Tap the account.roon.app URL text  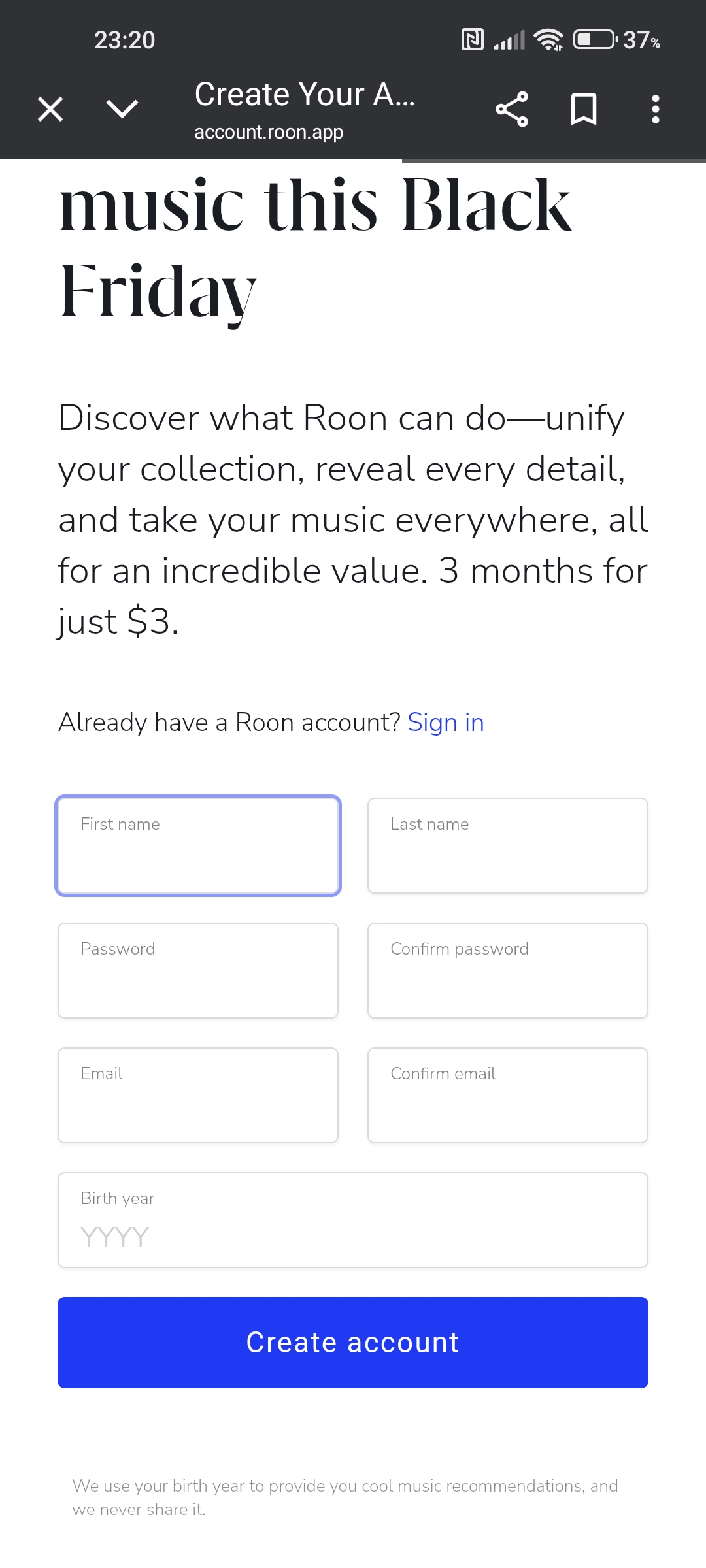269,132
